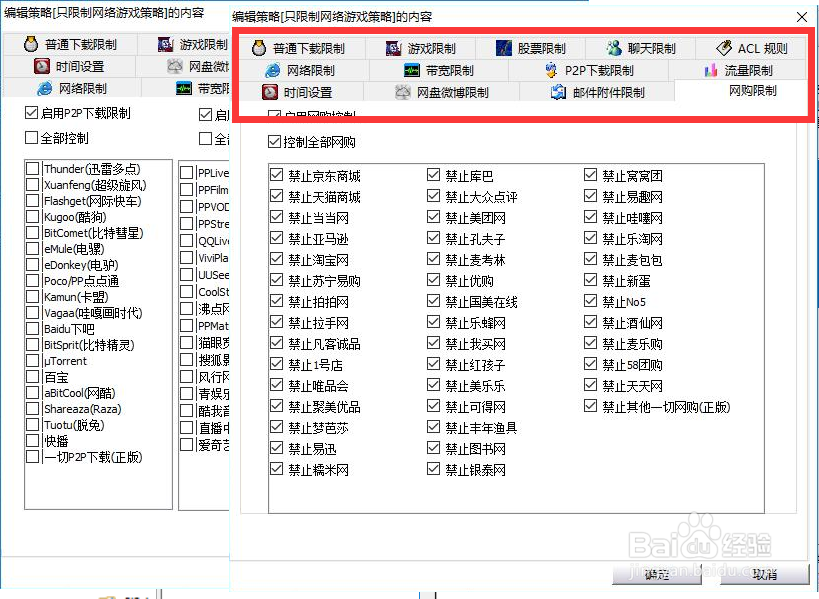This screenshot has height=599, width=819.
Task: Open the 流量限制 tab
Action: [738, 71]
